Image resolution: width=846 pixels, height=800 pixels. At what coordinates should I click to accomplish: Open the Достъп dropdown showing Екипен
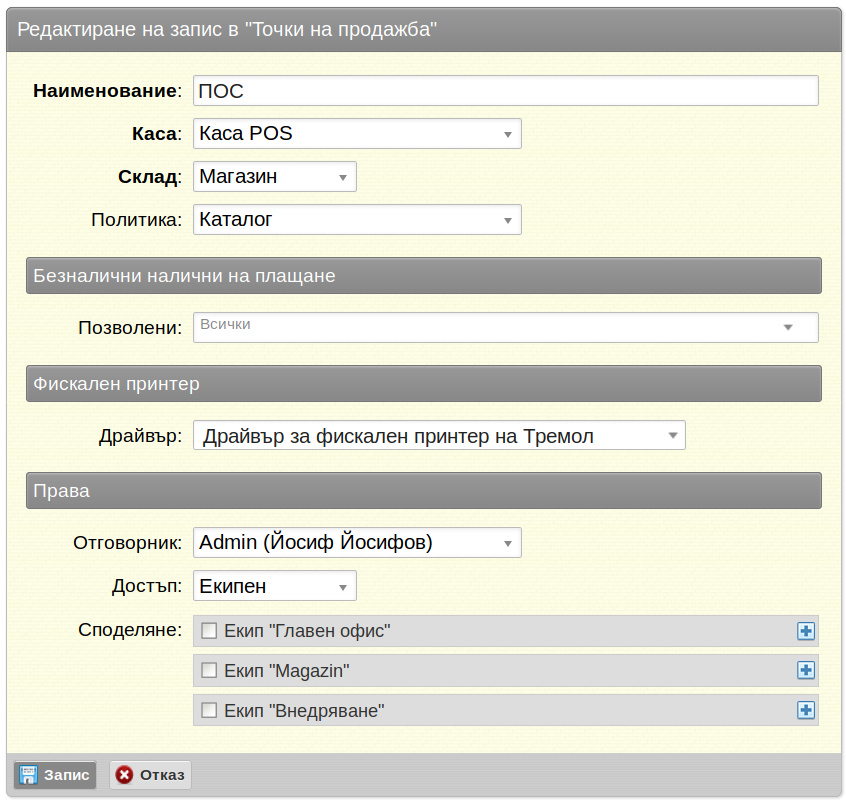275,586
